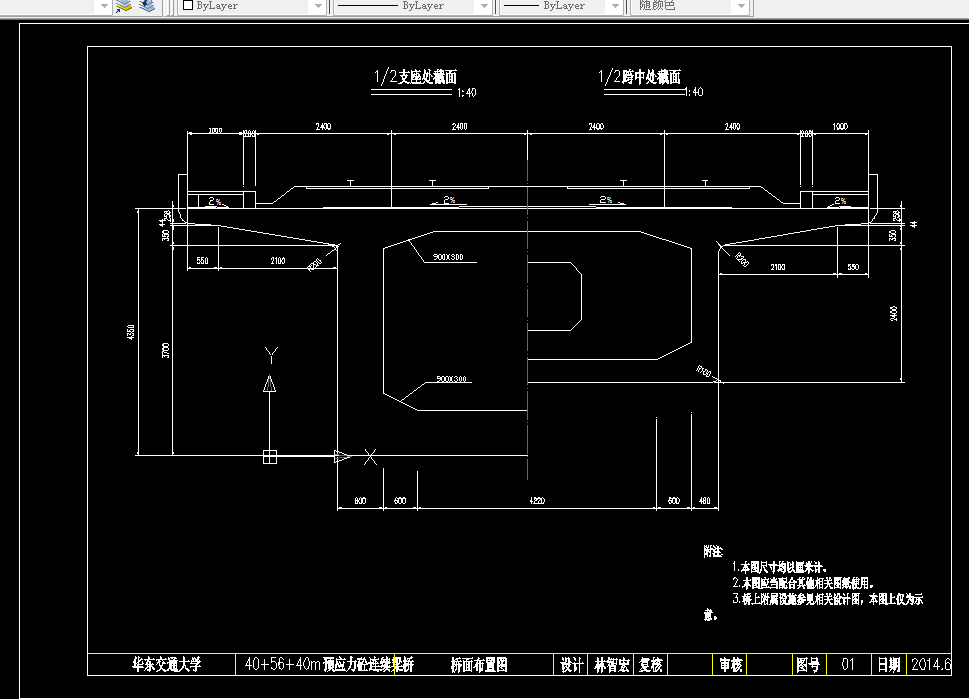Open the ByLayer color control dropdown arrow
Viewport: 969px width, 699px height.
point(318,6)
